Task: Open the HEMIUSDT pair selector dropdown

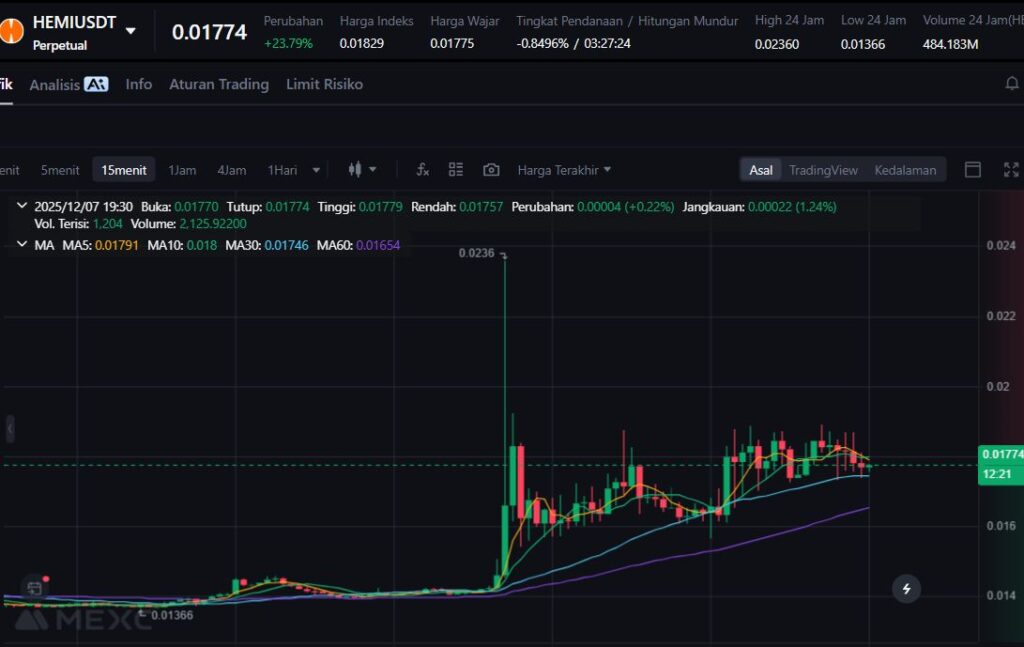Action: (x=131, y=31)
